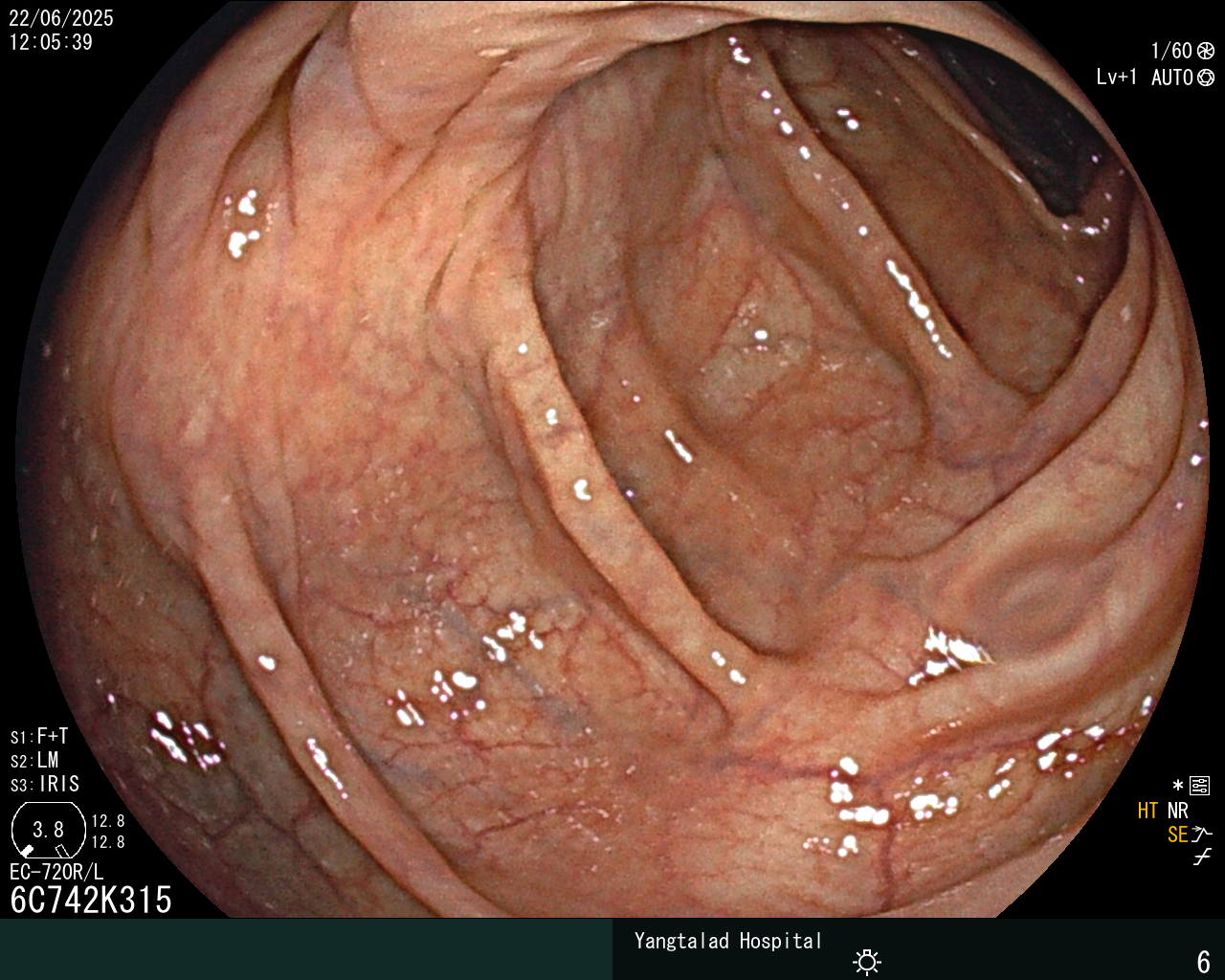
Task: Click the image counter number 6
Action: (1204, 961)
